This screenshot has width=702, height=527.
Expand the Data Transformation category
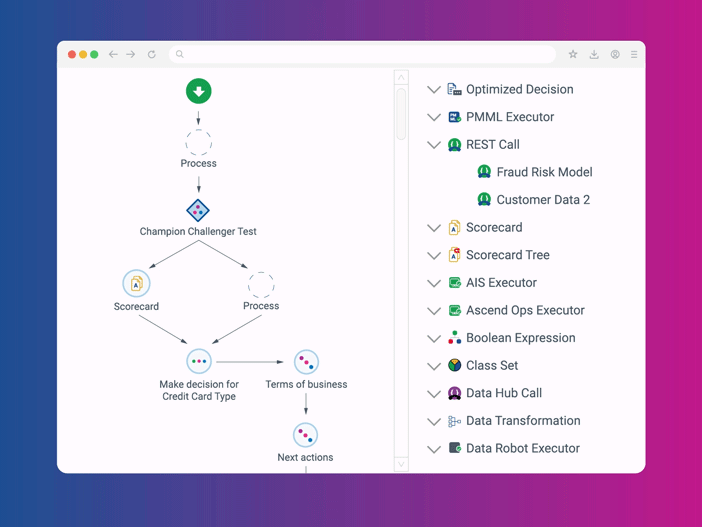click(x=434, y=422)
